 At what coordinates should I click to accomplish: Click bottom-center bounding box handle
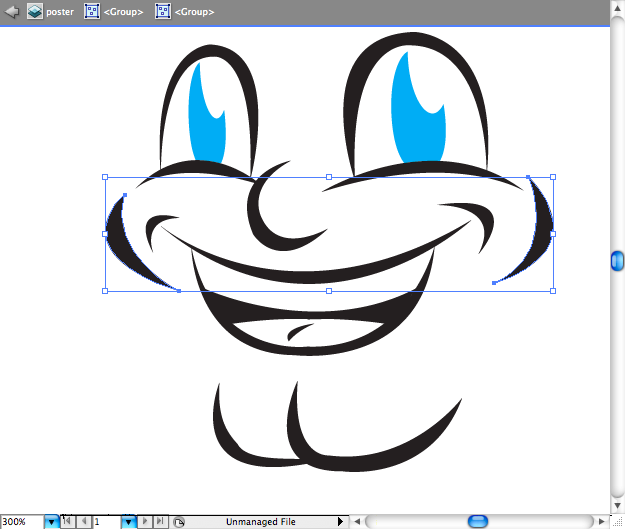coord(329,291)
